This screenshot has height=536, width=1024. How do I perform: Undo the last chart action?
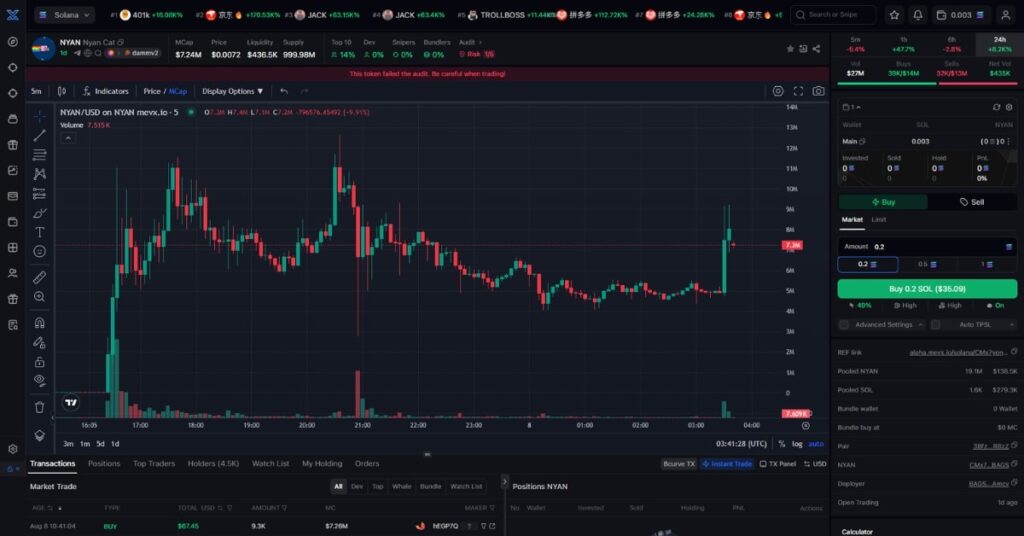click(x=283, y=91)
